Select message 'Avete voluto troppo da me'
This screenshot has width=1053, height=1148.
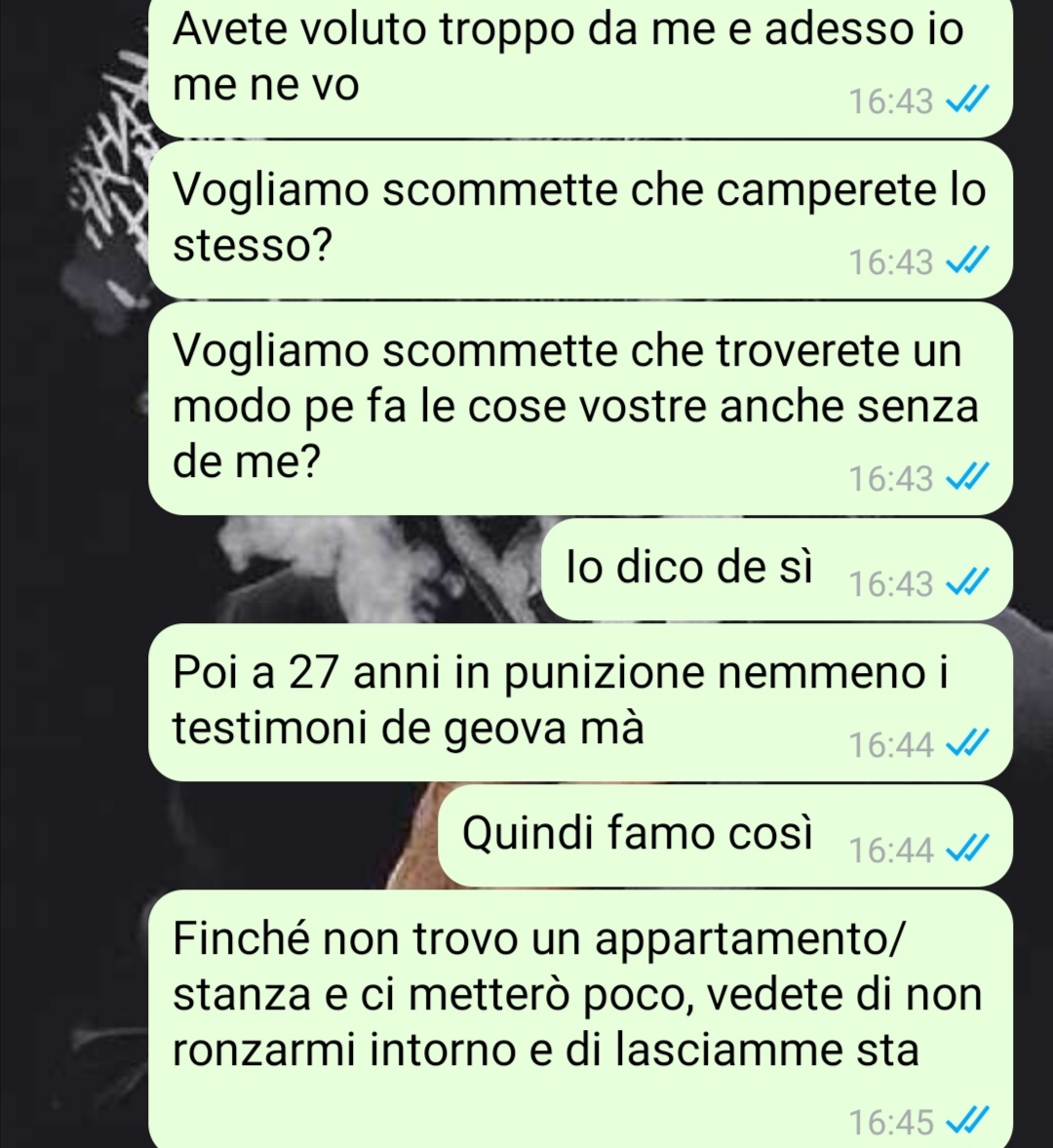point(580,66)
